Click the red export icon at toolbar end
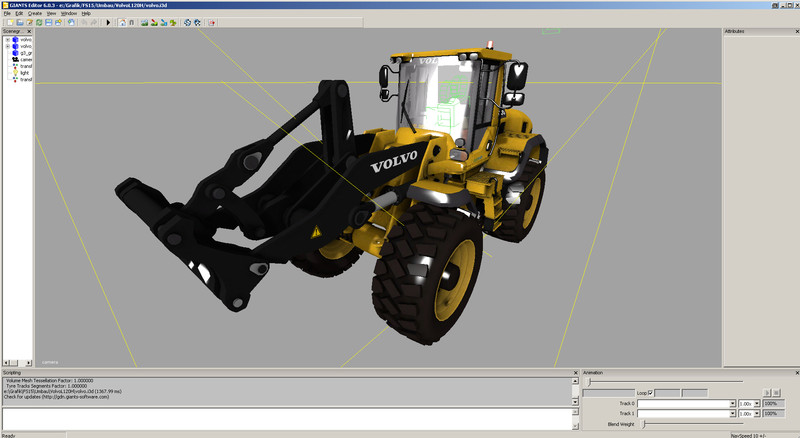Viewport: 800px width, 438px height. point(212,22)
